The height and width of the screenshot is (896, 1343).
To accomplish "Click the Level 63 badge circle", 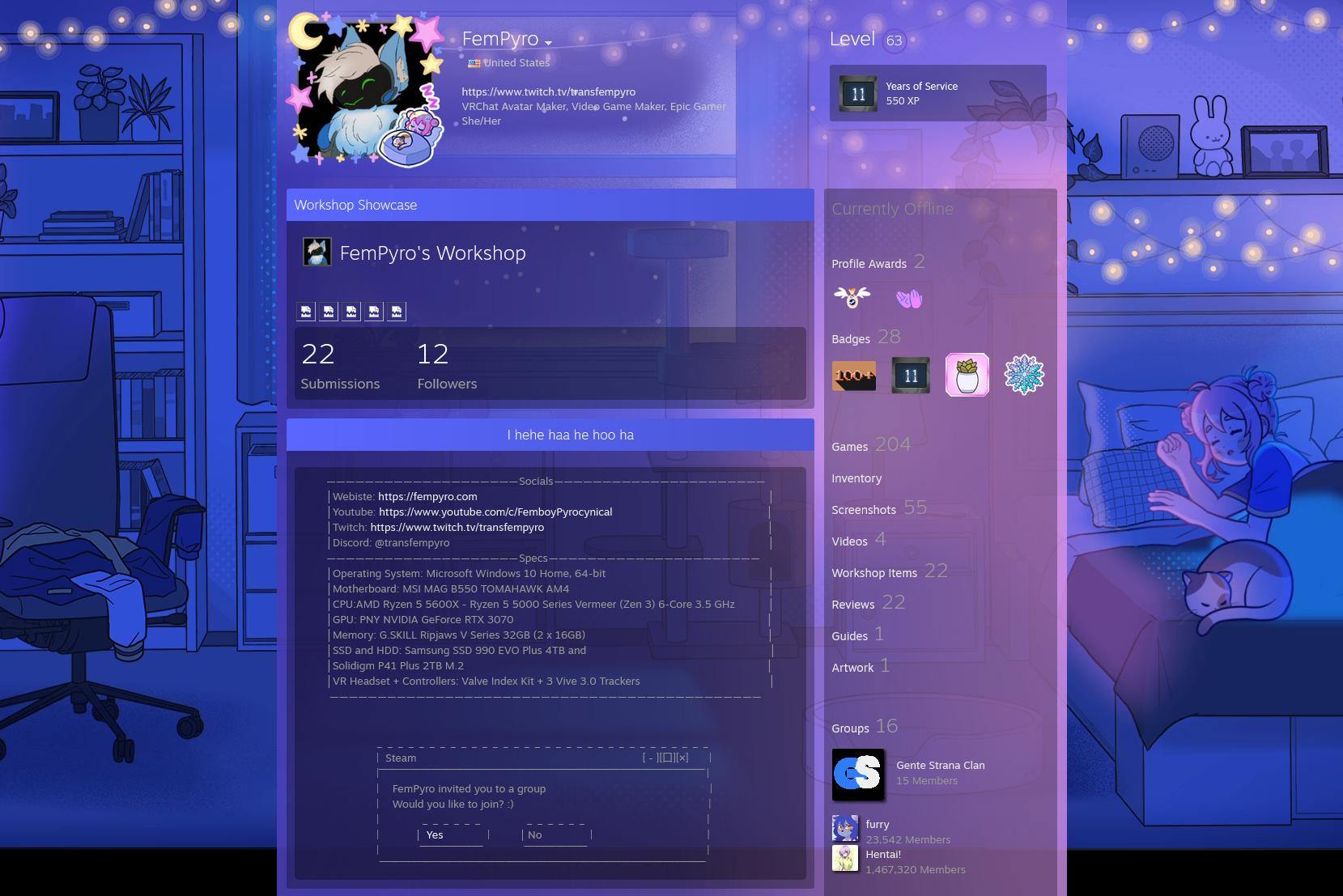I will click(x=894, y=40).
